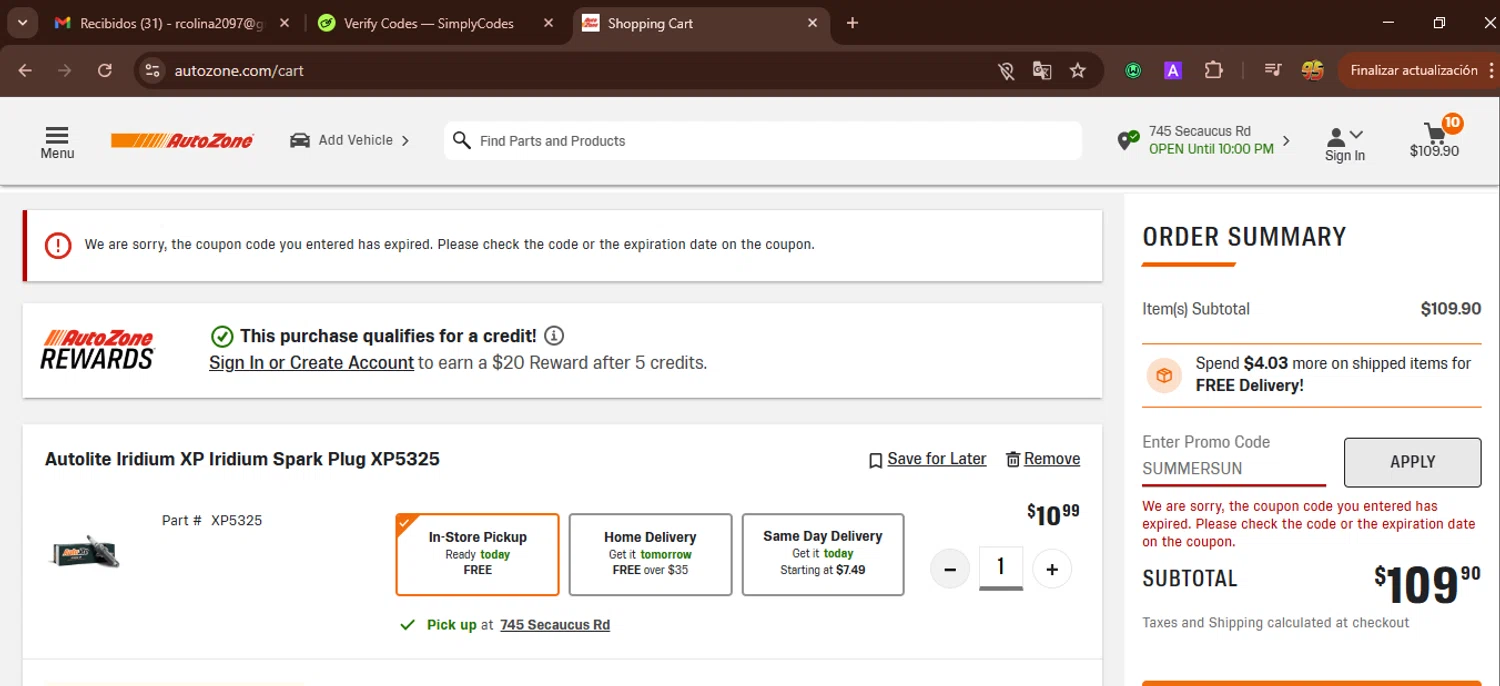Viewport: 1500px width, 686px height.
Task: Click the purple A extension icon
Action: coord(1173,71)
